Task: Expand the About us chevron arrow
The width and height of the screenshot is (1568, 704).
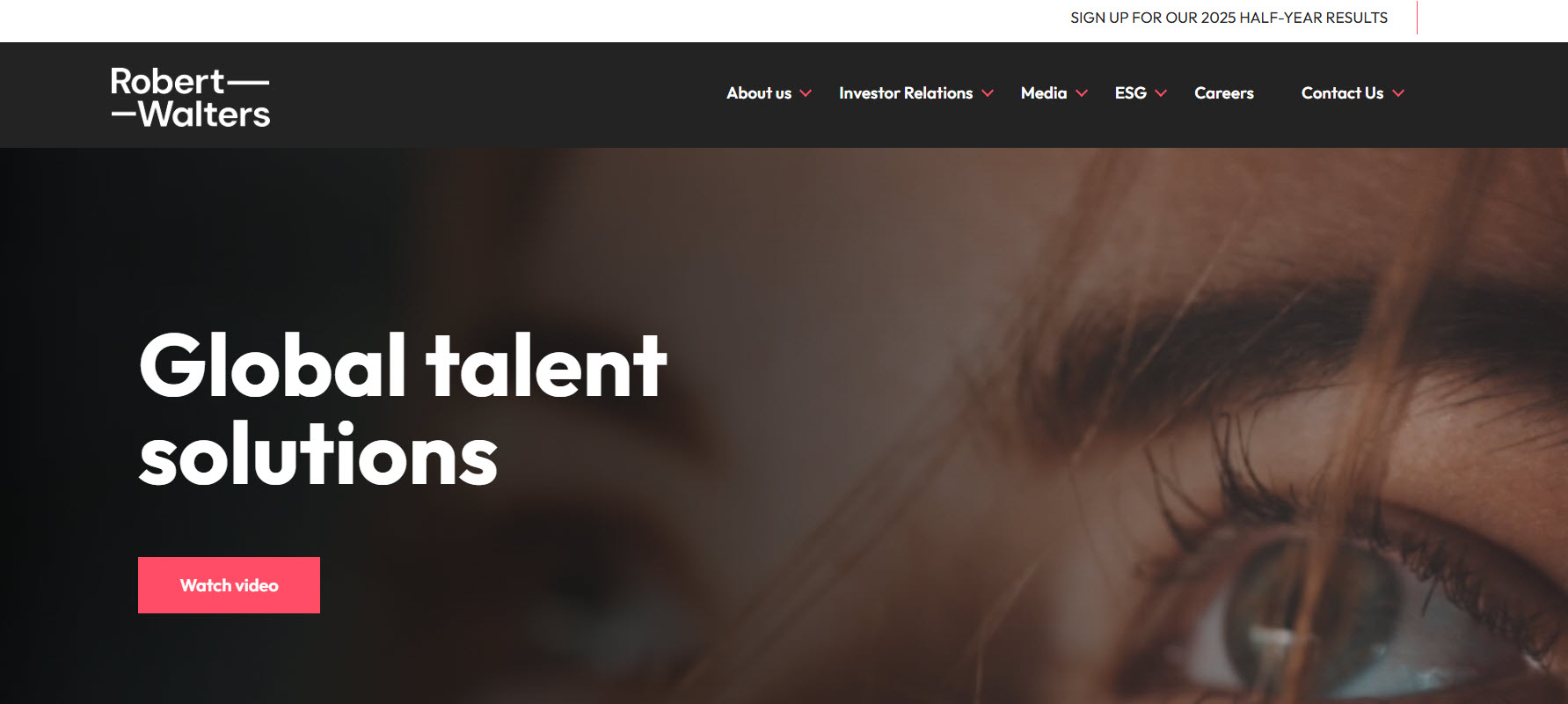Action: point(806,93)
